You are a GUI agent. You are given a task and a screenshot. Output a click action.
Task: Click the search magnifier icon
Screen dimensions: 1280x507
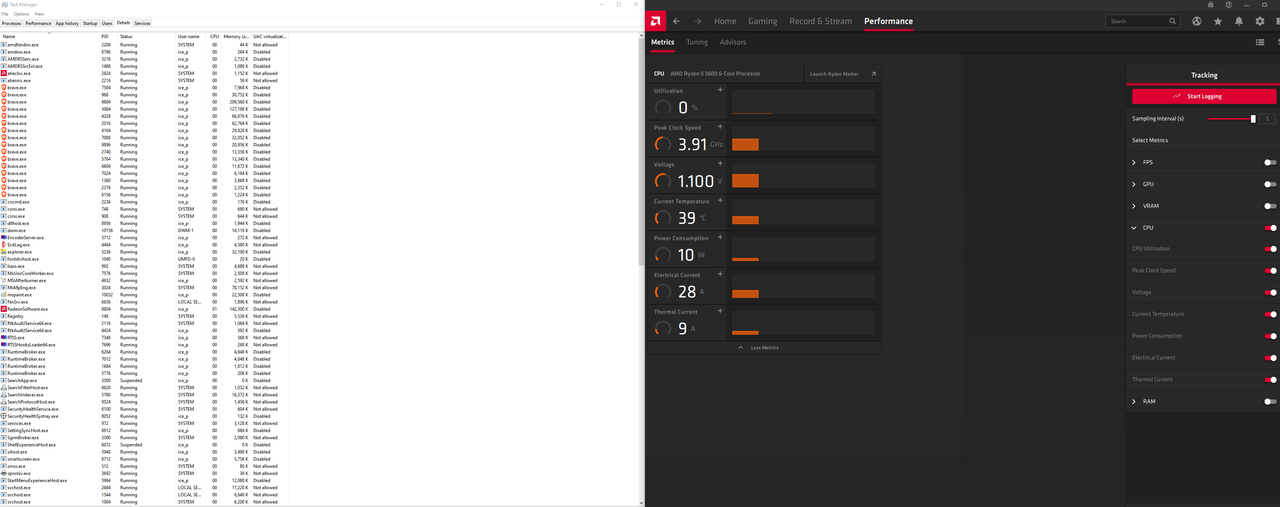(x=1172, y=21)
